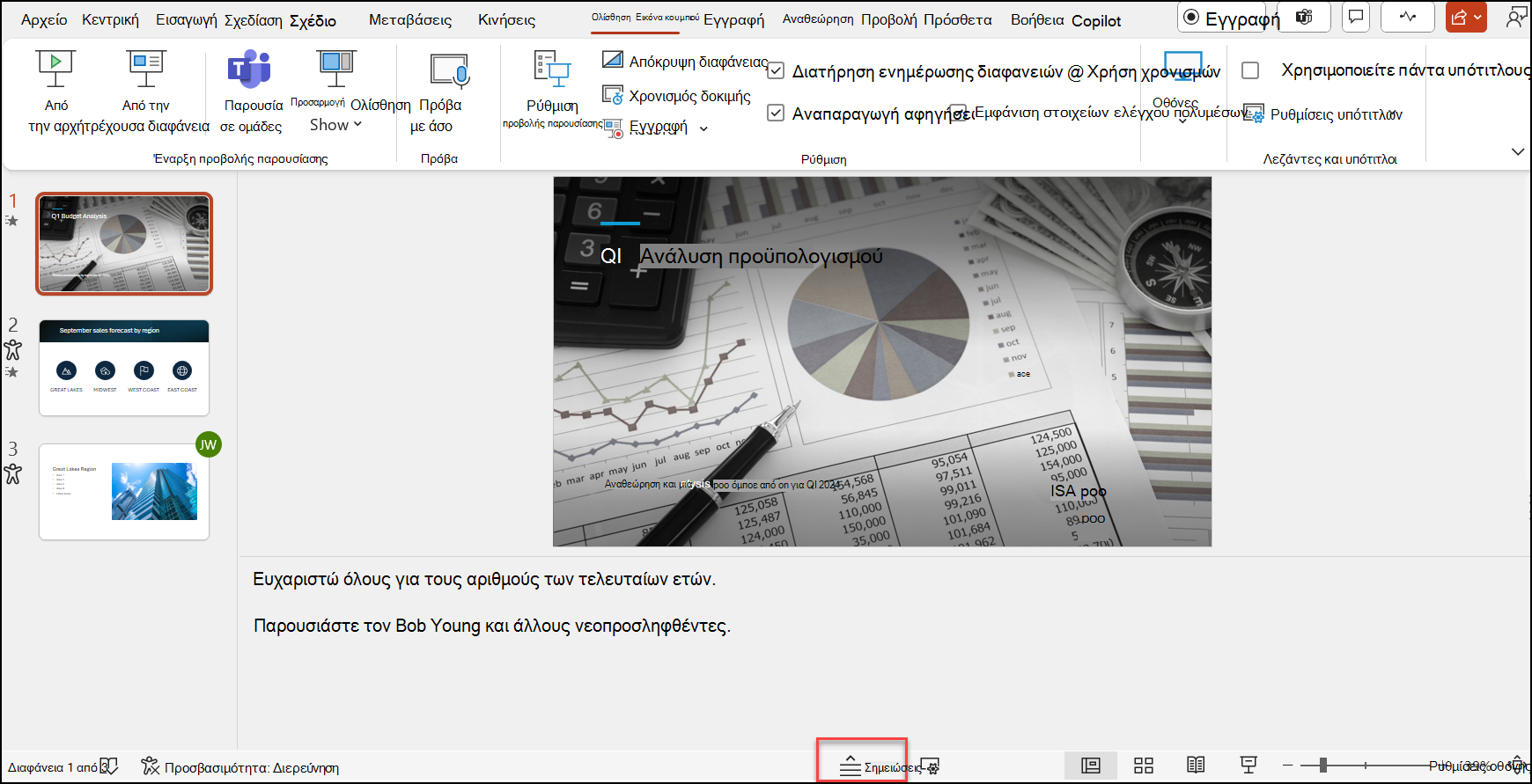Screen dimensions: 1532x784
Task: Open Set Up Slide Show icon
Action: 552,69
